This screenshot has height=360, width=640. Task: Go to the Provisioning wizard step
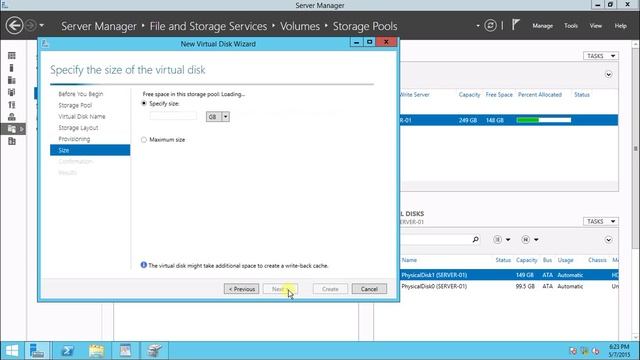[74, 139]
